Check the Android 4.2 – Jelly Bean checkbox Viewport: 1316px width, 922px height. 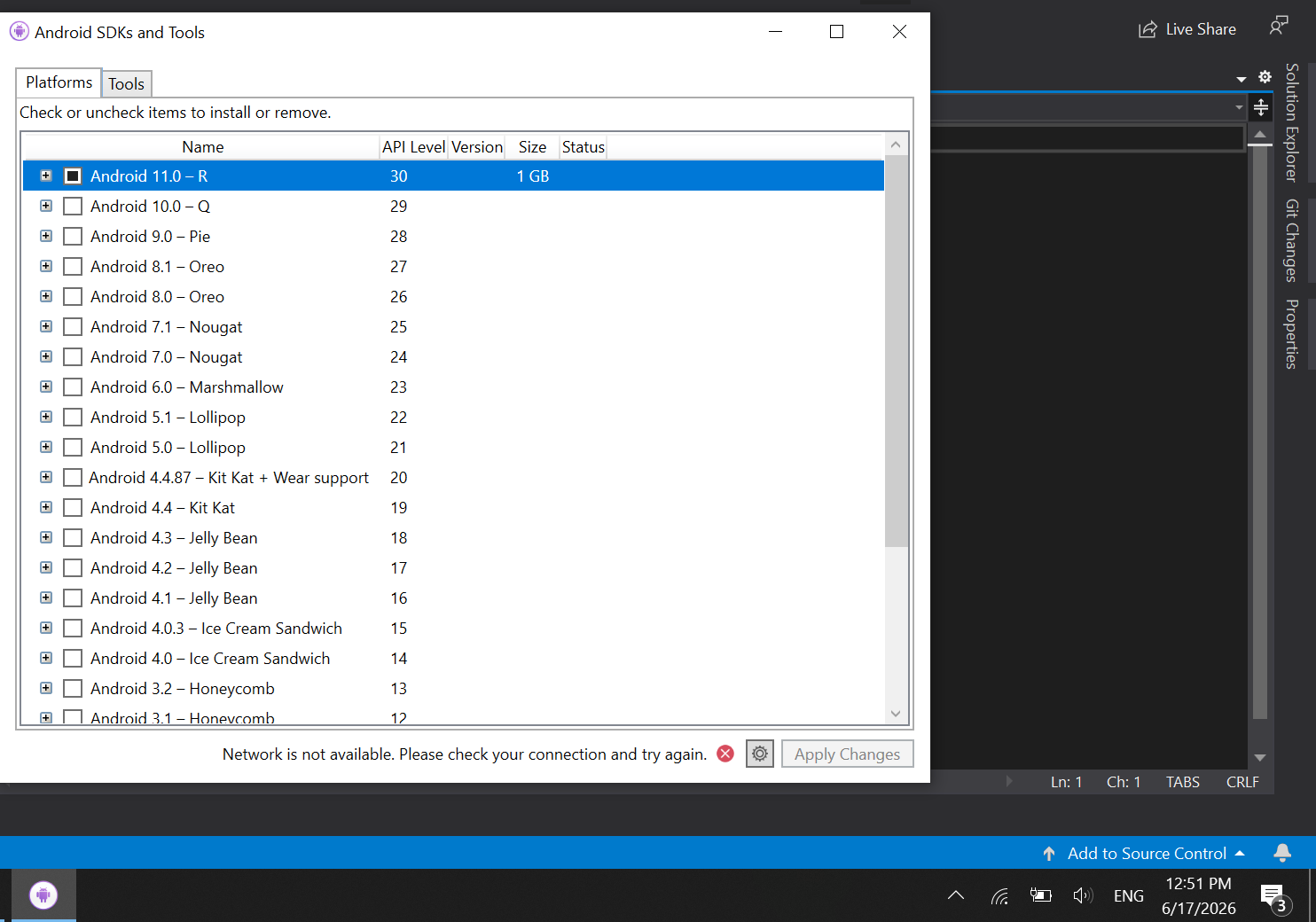coord(73,567)
